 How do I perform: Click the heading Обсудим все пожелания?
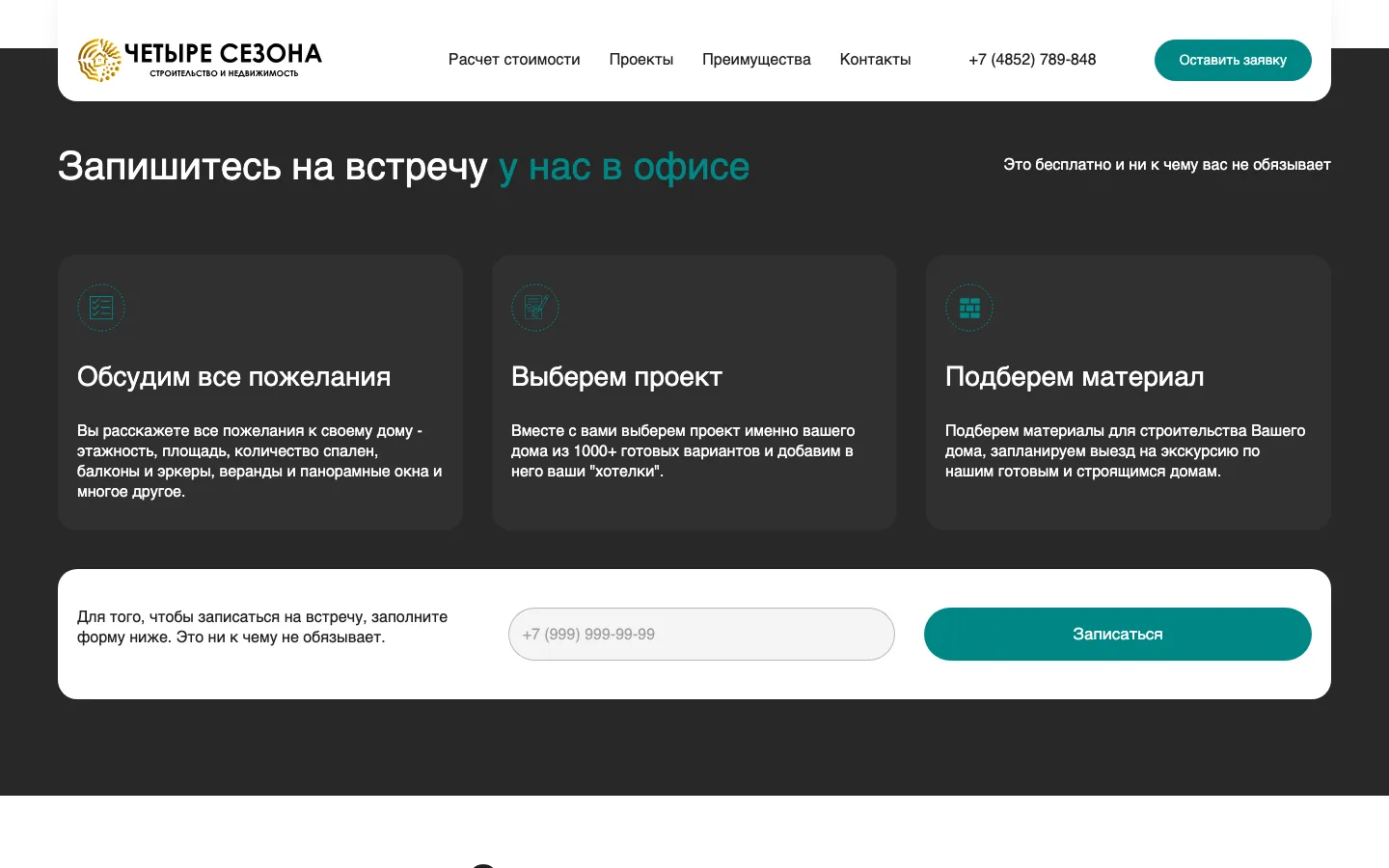pyautogui.click(x=234, y=376)
